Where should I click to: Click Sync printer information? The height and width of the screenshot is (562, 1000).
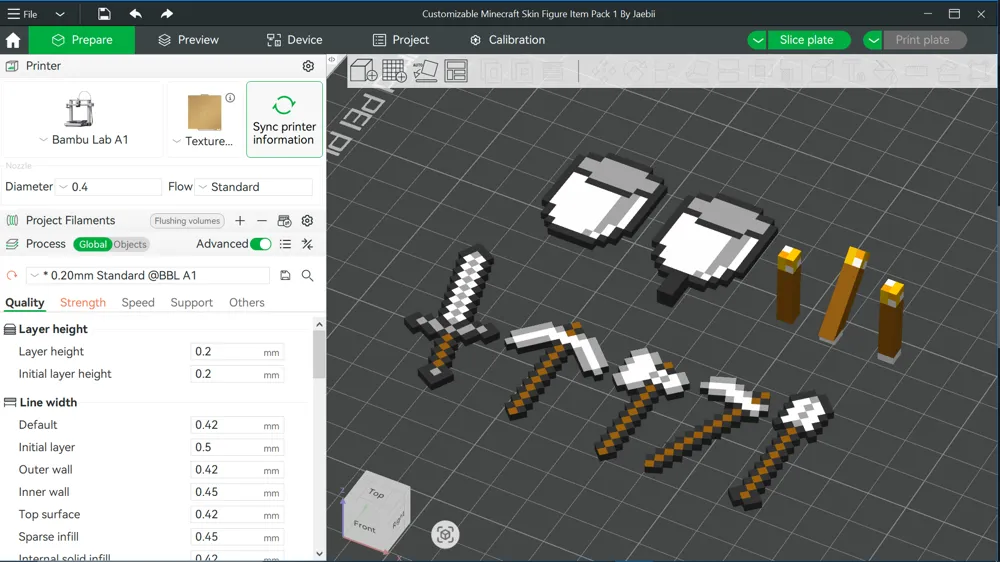coord(284,119)
